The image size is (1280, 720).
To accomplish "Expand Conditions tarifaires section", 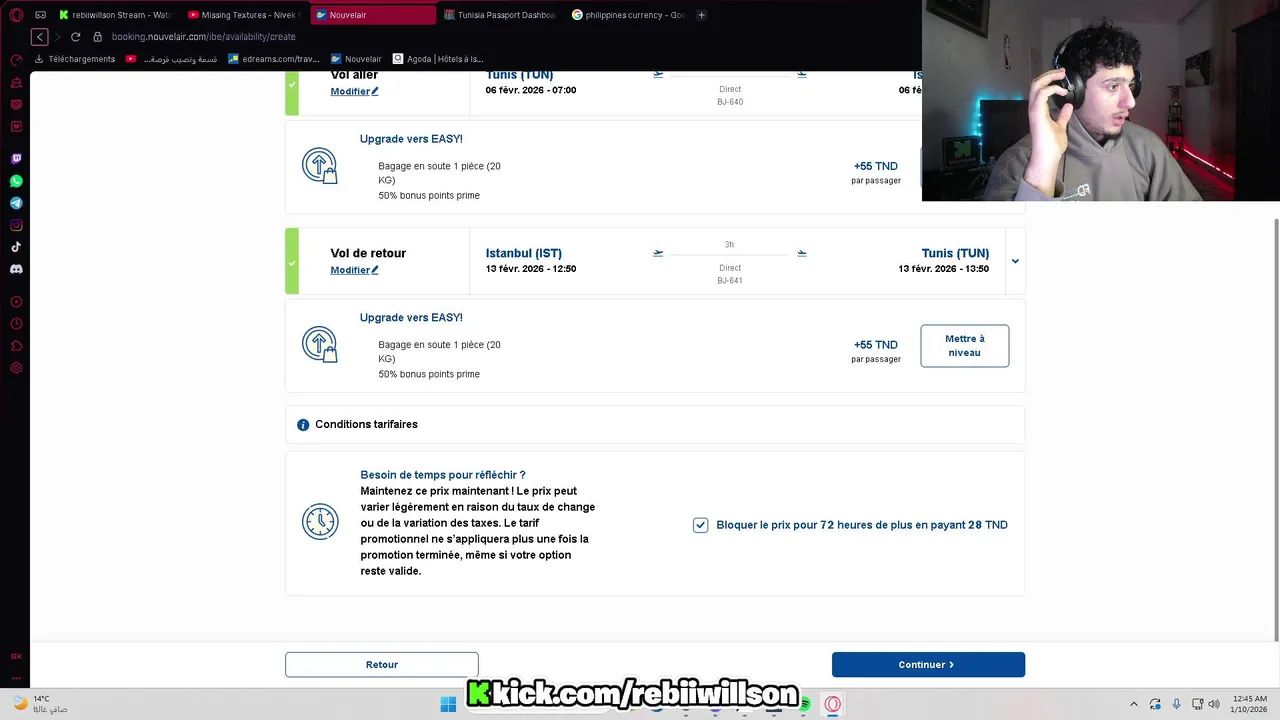I will (655, 425).
